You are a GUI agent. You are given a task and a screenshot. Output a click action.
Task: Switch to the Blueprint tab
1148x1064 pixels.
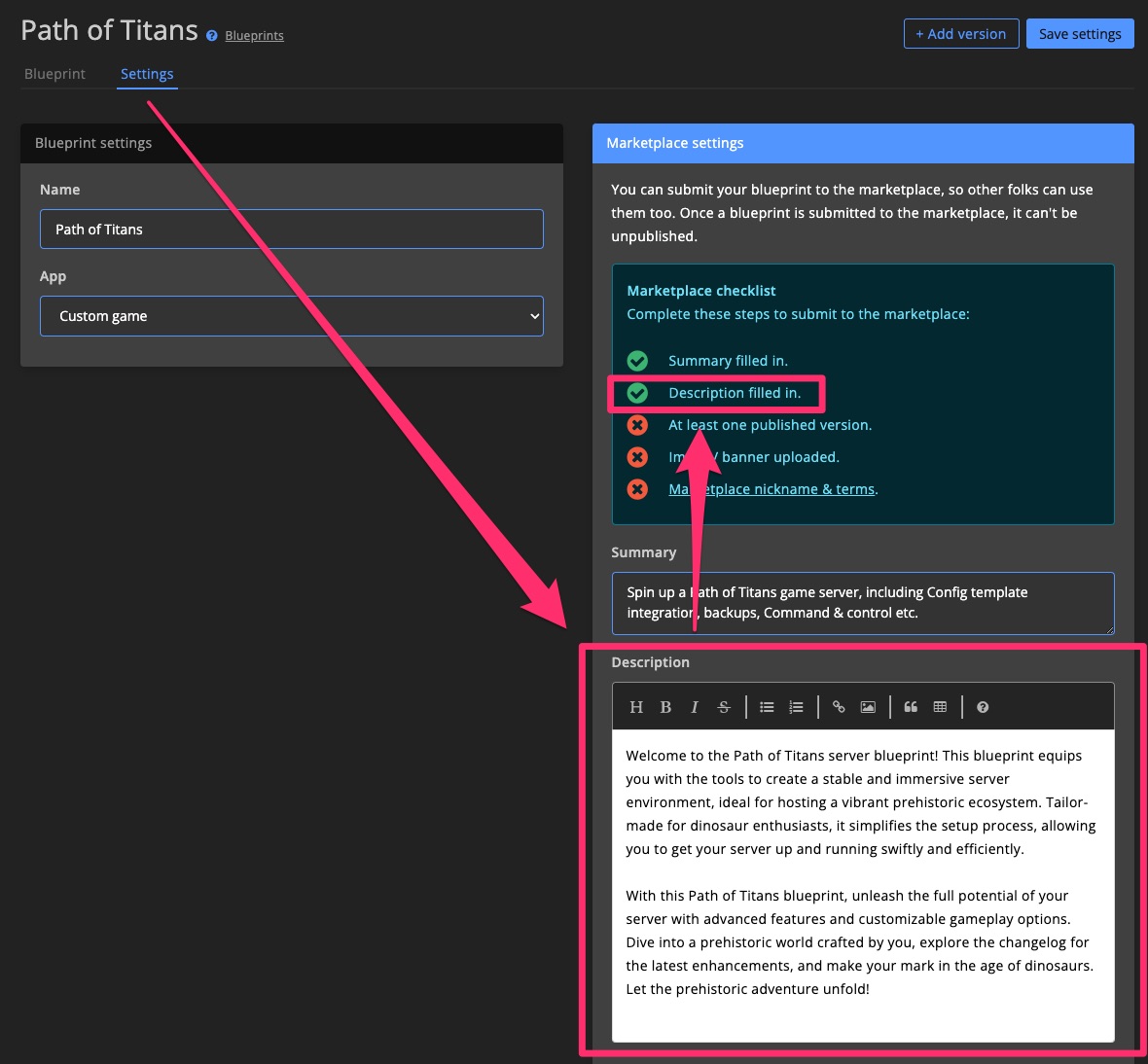click(54, 74)
